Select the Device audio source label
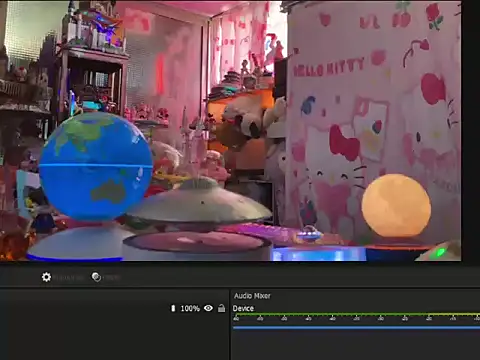The height and width of the screenshot is (360, 480). [x=243, y=308]
